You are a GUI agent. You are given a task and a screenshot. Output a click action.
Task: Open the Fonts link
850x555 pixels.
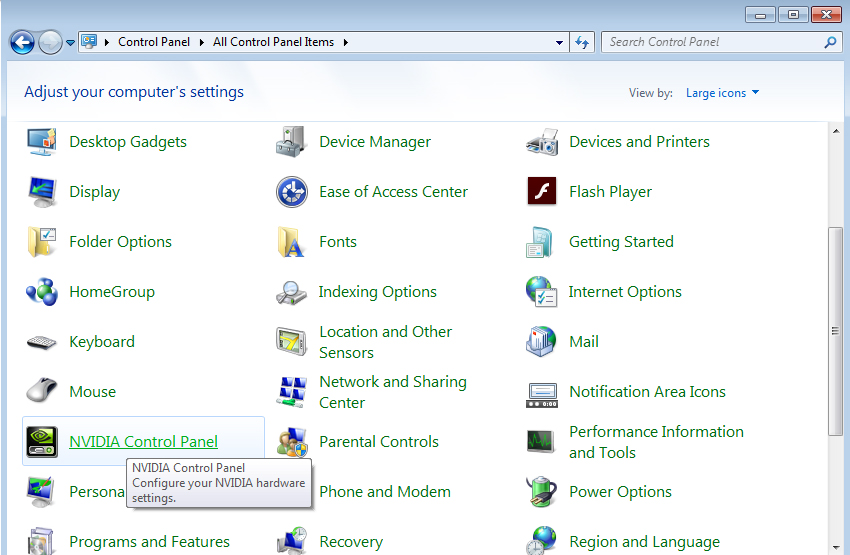(338, 242)
